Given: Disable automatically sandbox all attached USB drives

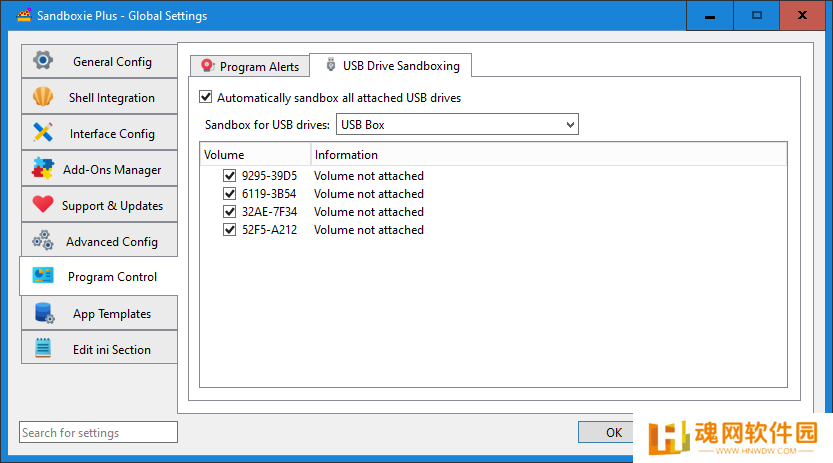Looking at the screenshot, I should 206,97.
